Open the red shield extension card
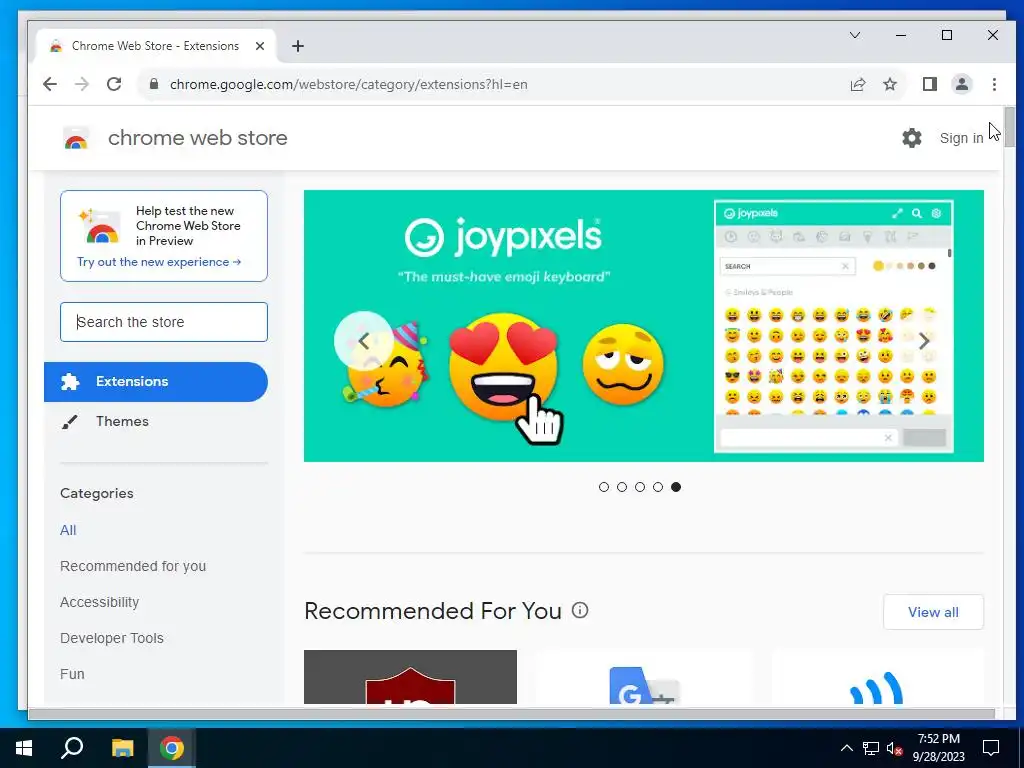 point(410,677)
